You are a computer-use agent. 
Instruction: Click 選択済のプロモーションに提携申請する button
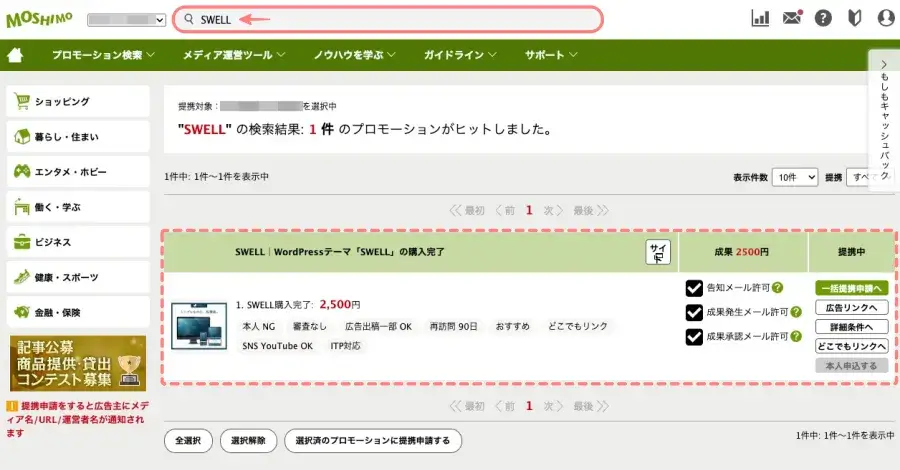(x=373, y=441)
